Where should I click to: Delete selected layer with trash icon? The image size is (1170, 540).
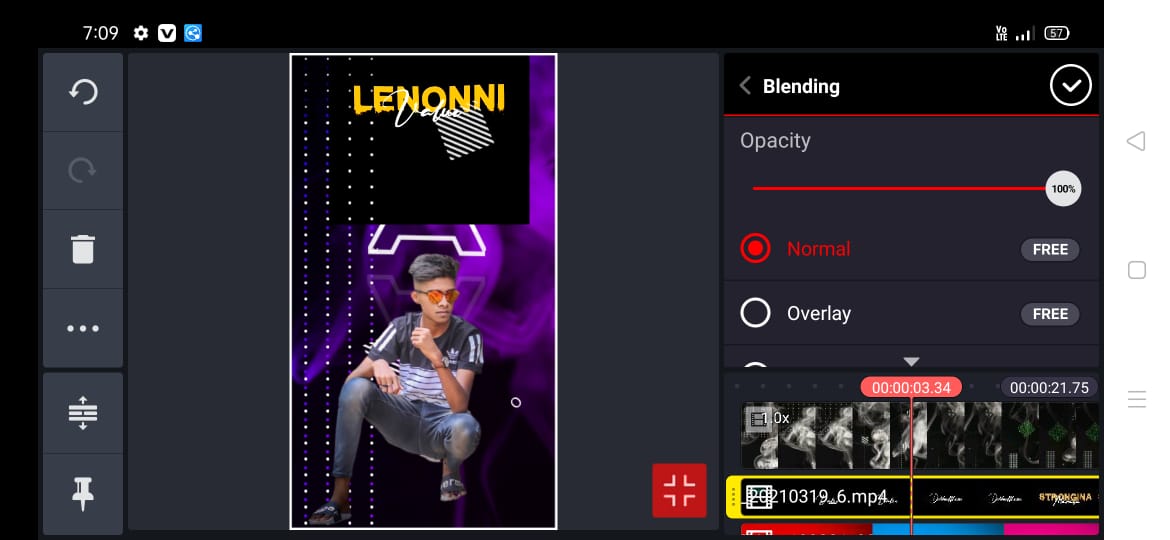coord(83,249)
